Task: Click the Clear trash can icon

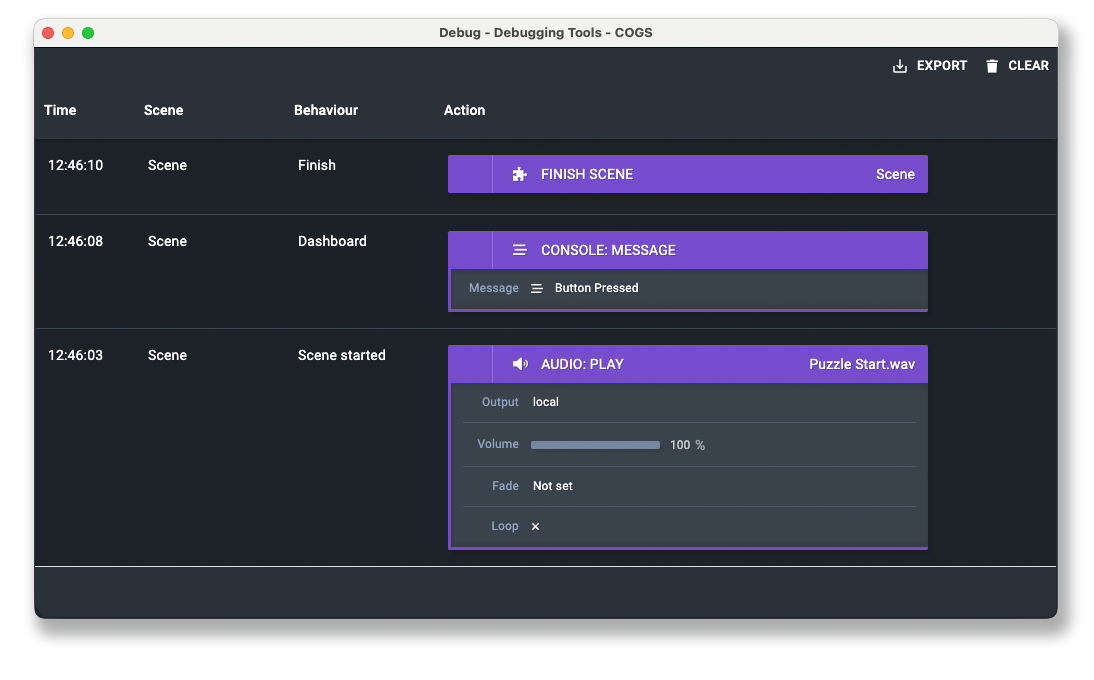Action: [992, 66]
